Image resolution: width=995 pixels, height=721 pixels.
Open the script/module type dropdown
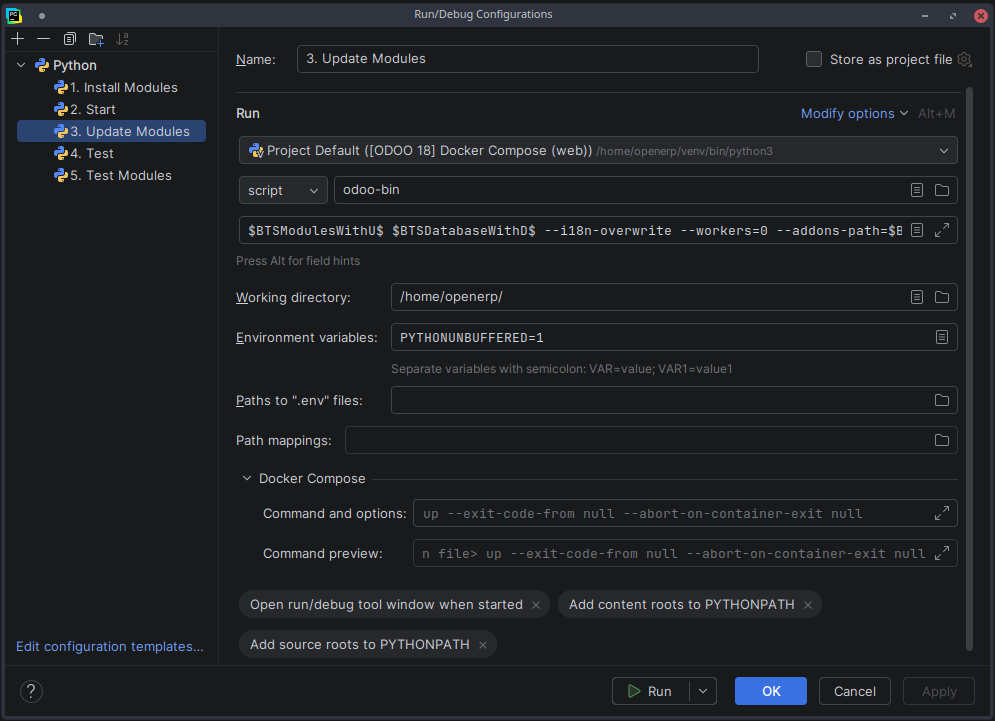click(x=283, y=190)
